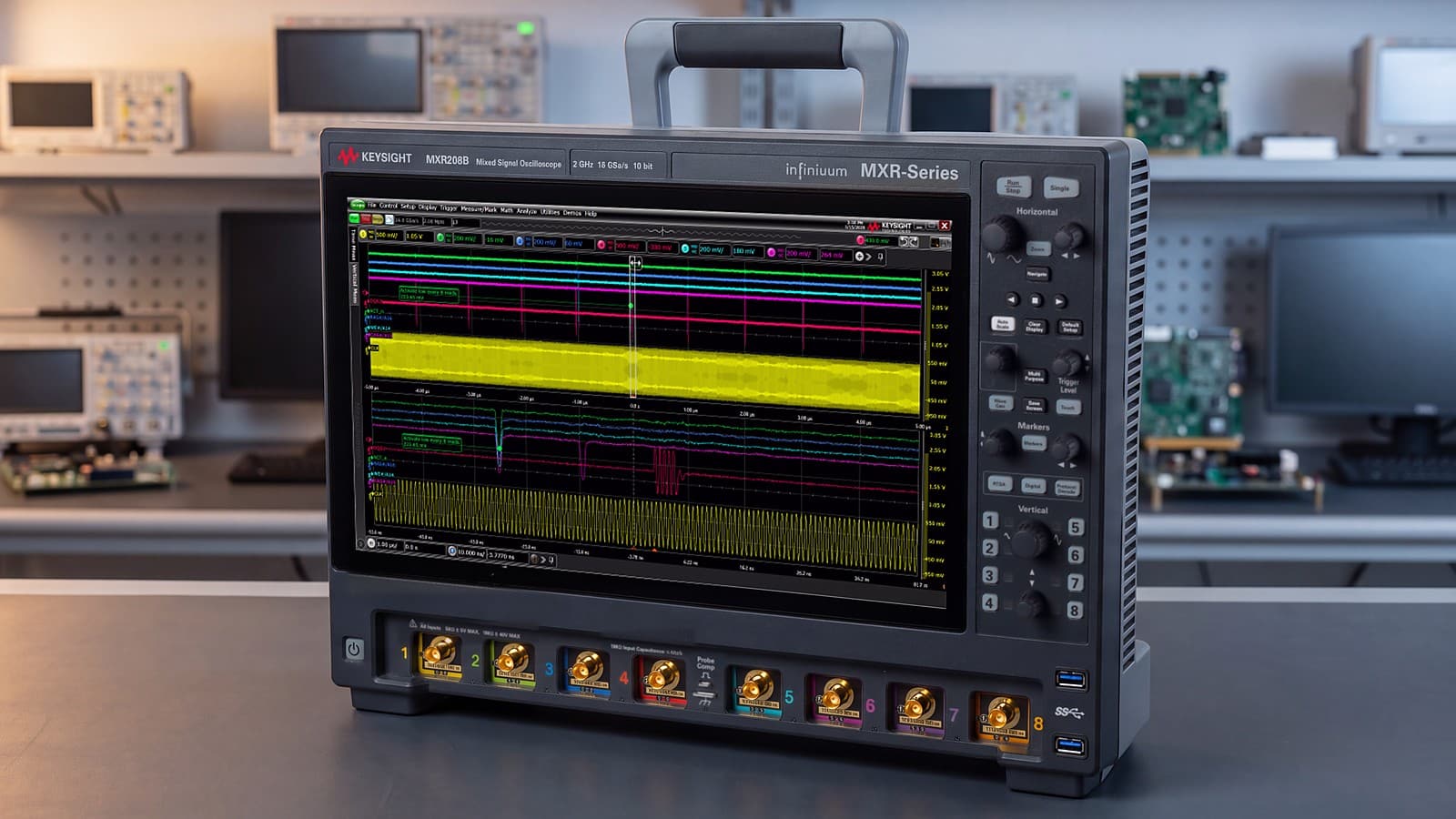Push the Run/Stop hardware button
The width and height of the screenshot is (1456, 819).
(x=1013, y=187)
